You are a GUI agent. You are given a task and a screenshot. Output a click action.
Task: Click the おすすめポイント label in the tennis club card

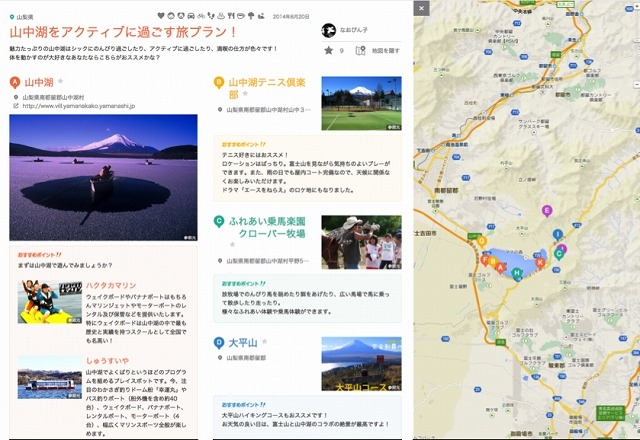[x=244, y=144]
